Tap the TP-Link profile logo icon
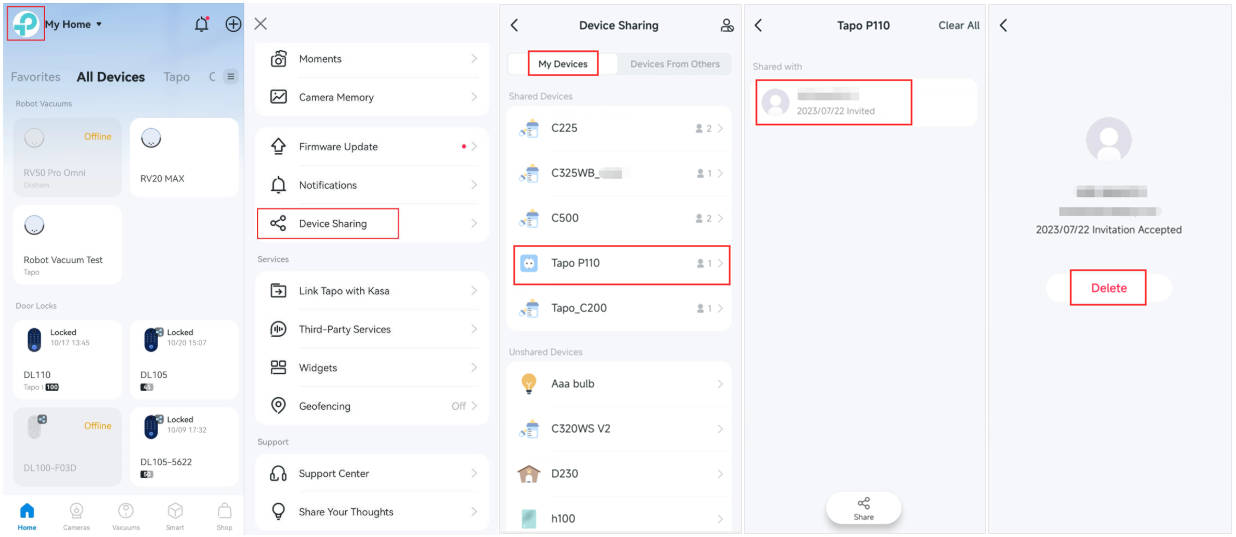1236x537 pixels. coord(25,24)
